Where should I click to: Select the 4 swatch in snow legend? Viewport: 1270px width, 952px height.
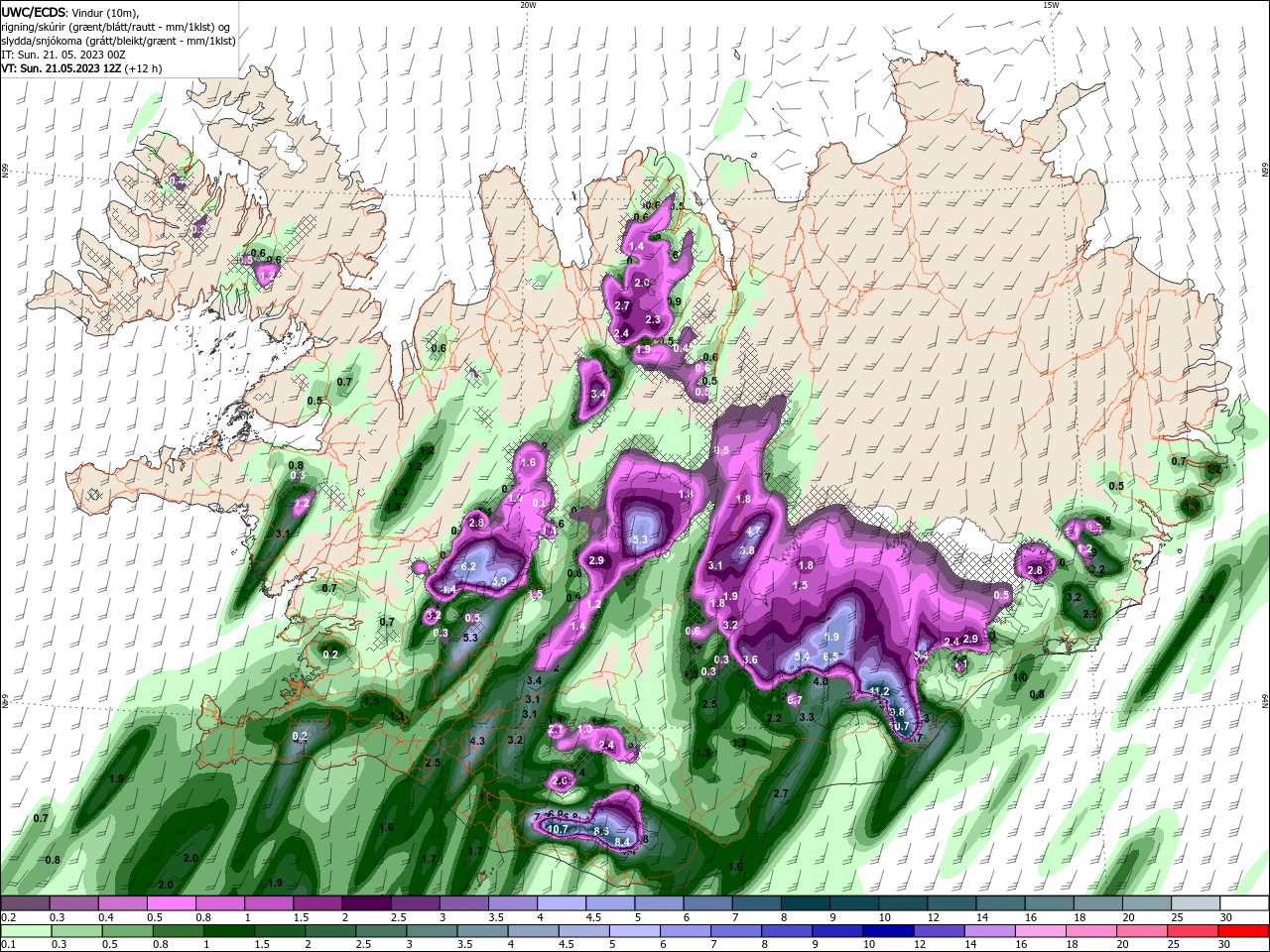click(562, 902)
